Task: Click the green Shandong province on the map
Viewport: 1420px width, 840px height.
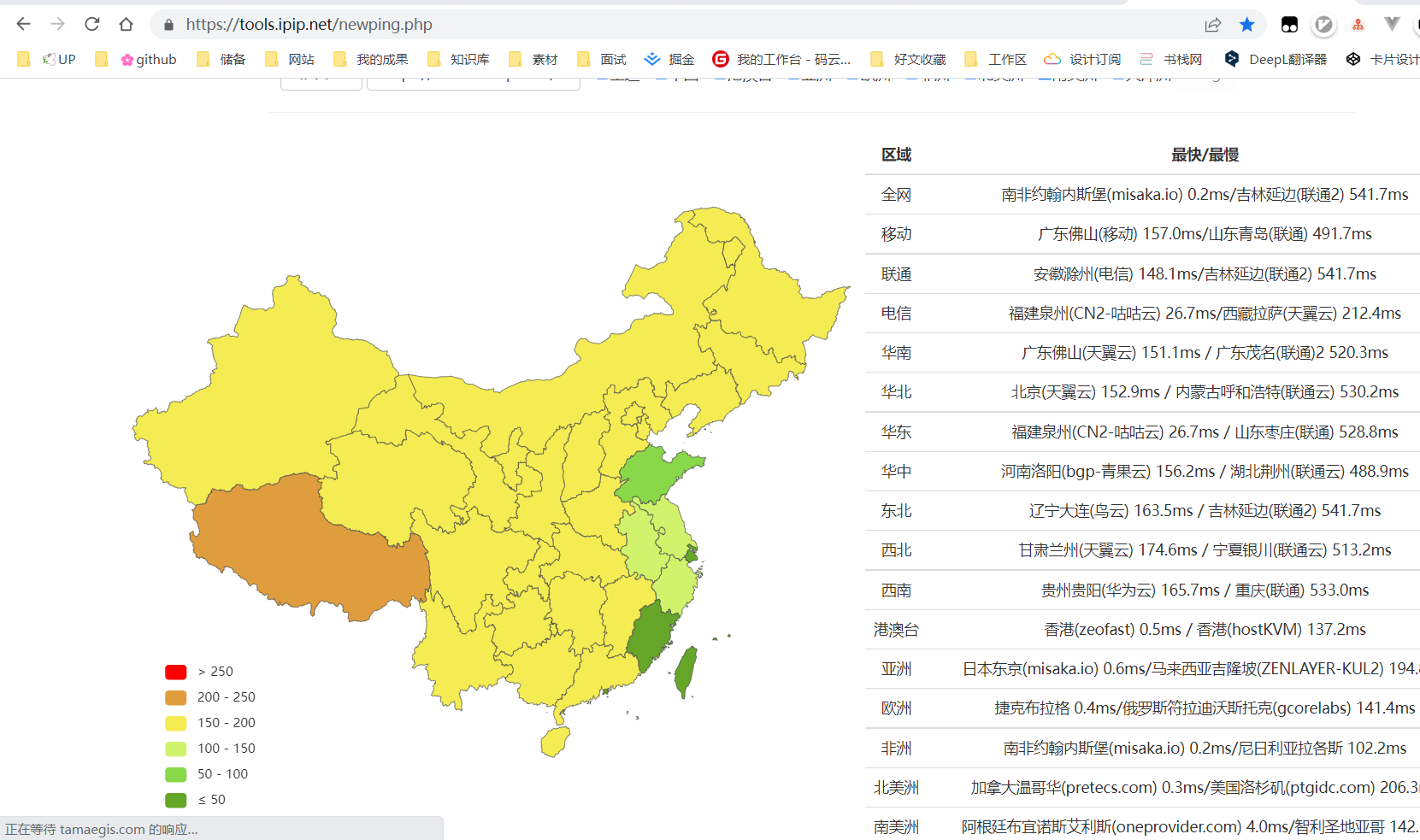Action: coord(650,474)
